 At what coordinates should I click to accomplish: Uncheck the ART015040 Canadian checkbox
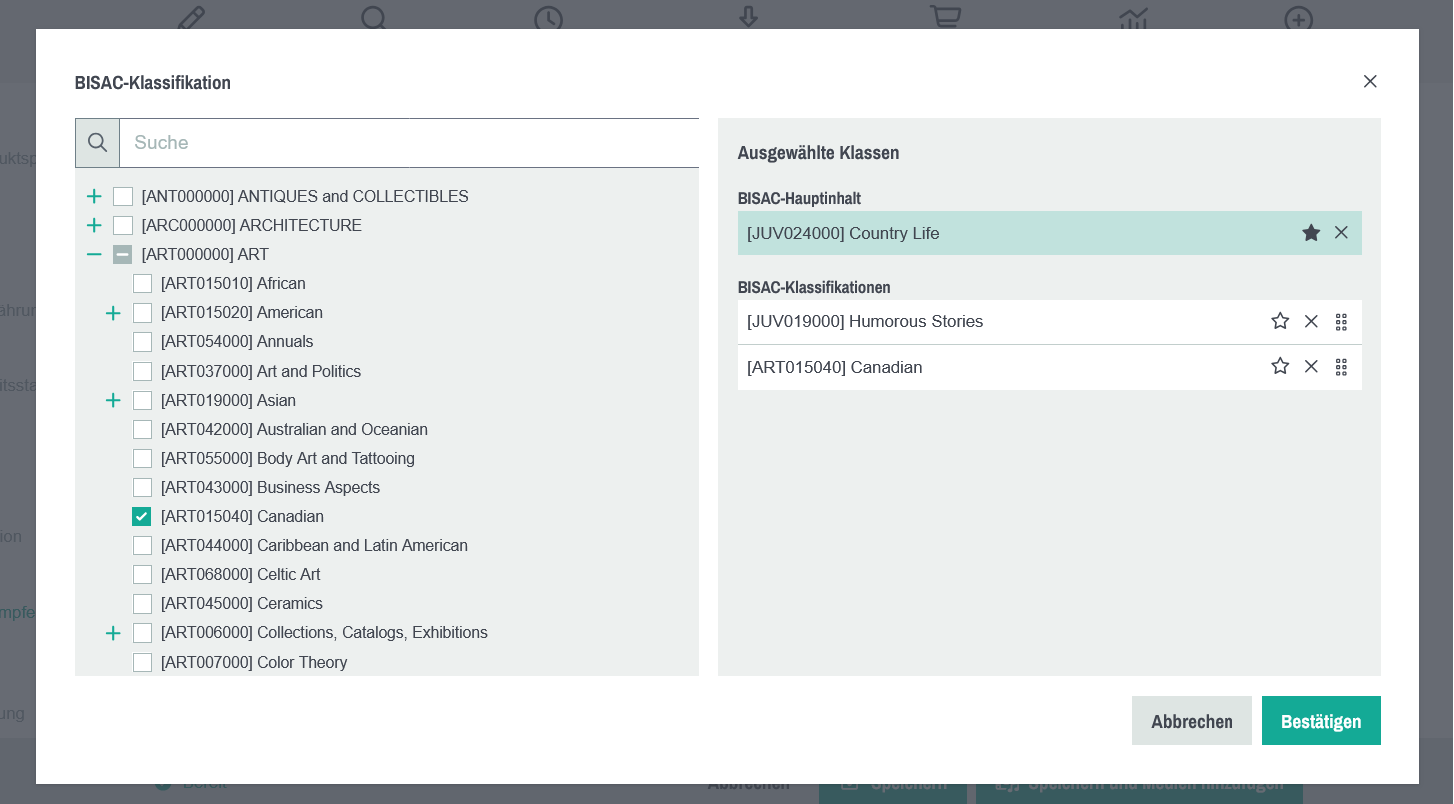pos(142,517)
